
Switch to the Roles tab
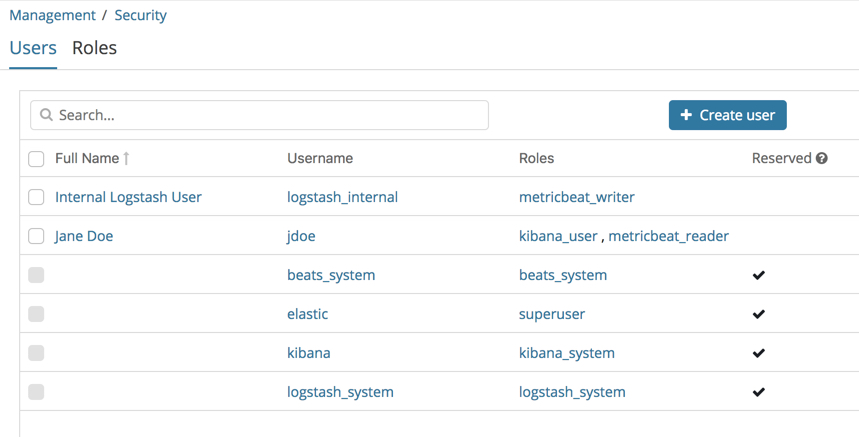point(94,48)
